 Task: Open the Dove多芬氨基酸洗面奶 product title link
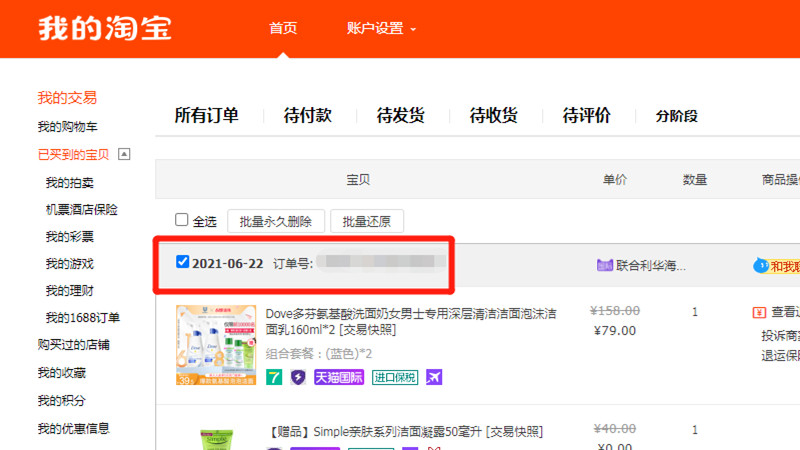pyautogui.click(x=411, y=321)
